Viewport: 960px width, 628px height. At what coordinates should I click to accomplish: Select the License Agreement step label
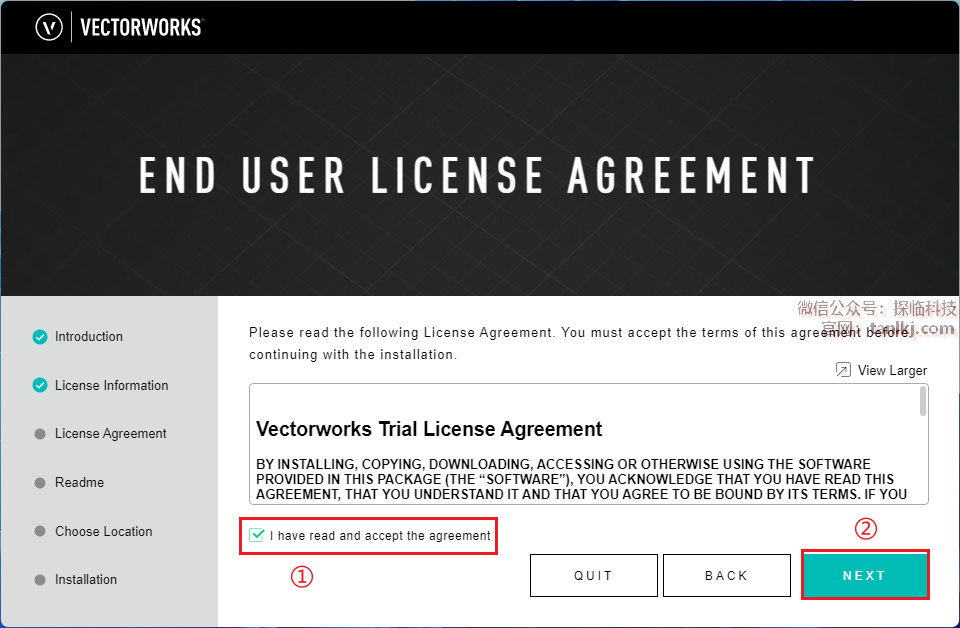click(111, 434)
